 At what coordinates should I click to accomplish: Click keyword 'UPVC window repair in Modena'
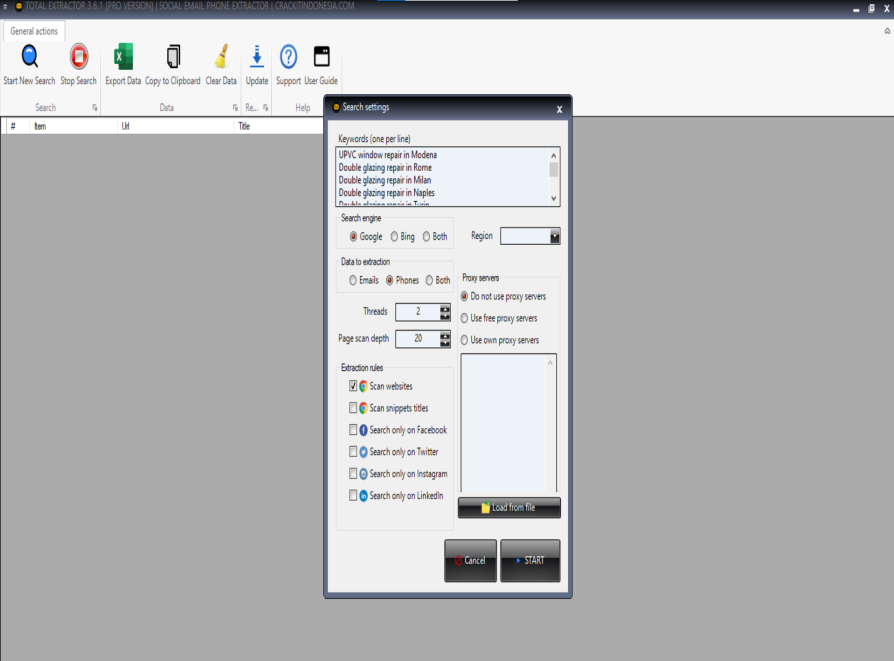[388, 155]
